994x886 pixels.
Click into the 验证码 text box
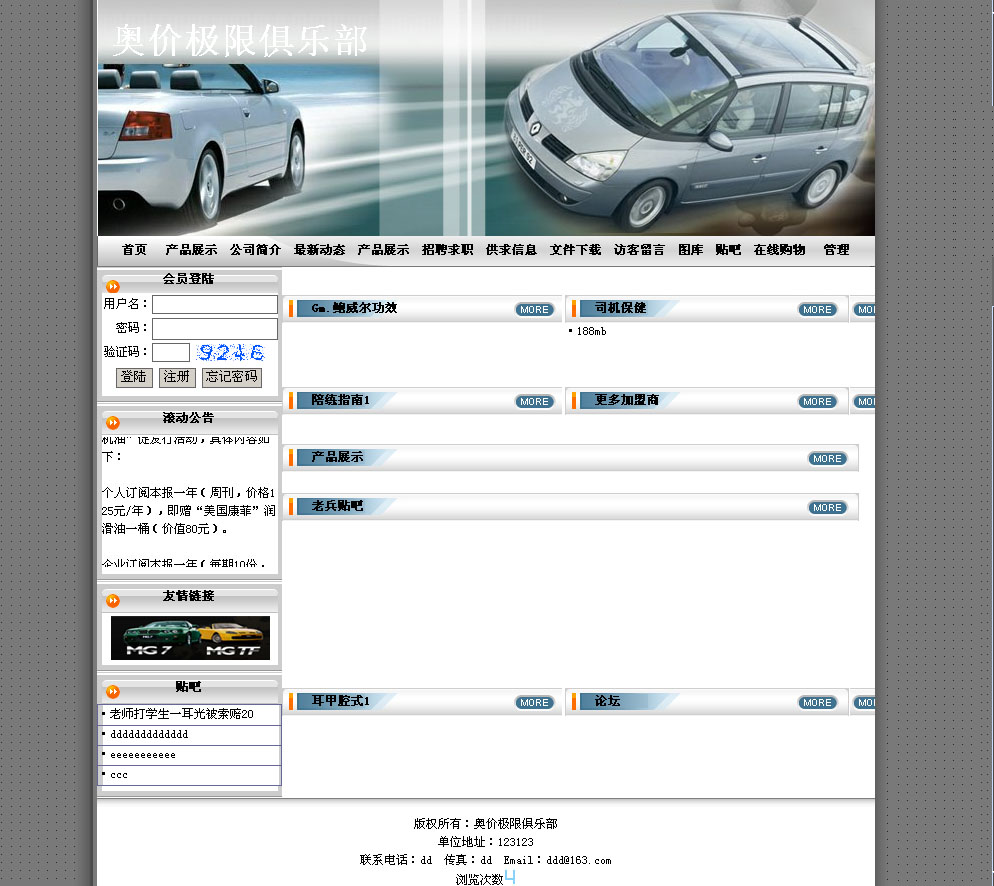point(171,352)
